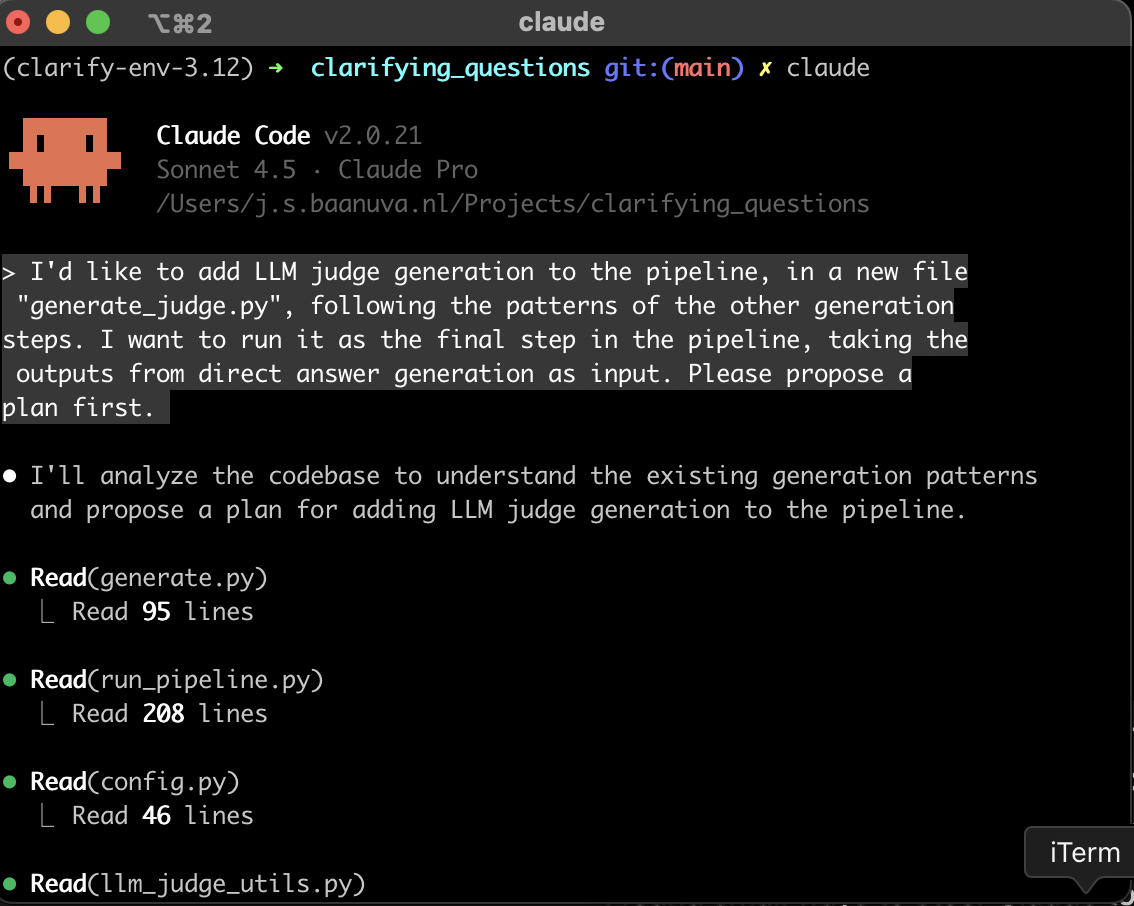This screenshot has height=906, width=1134.
Task: Minimize the window using the yellow button
Action: (58, 21)
